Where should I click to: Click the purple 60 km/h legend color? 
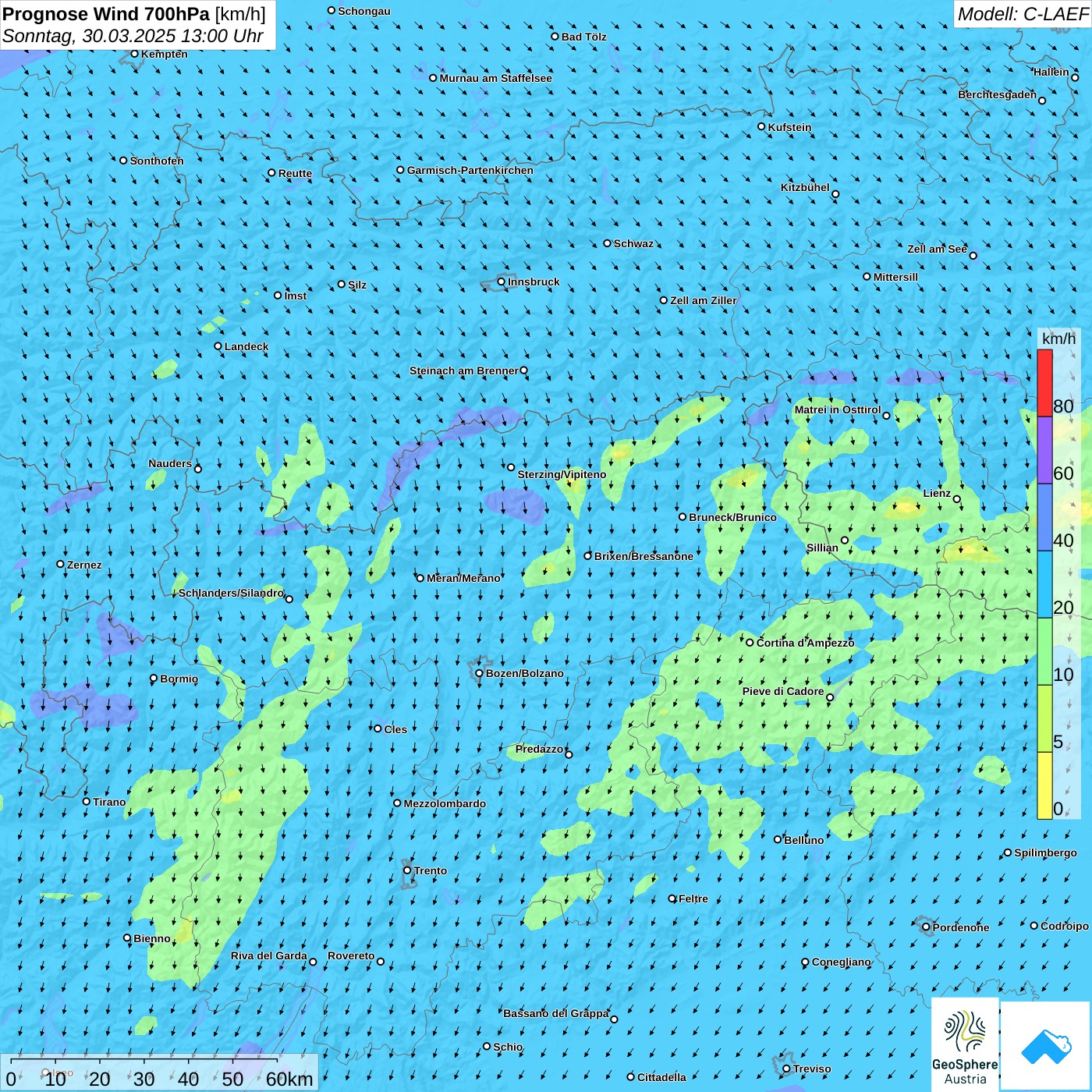click(1044, 450)
